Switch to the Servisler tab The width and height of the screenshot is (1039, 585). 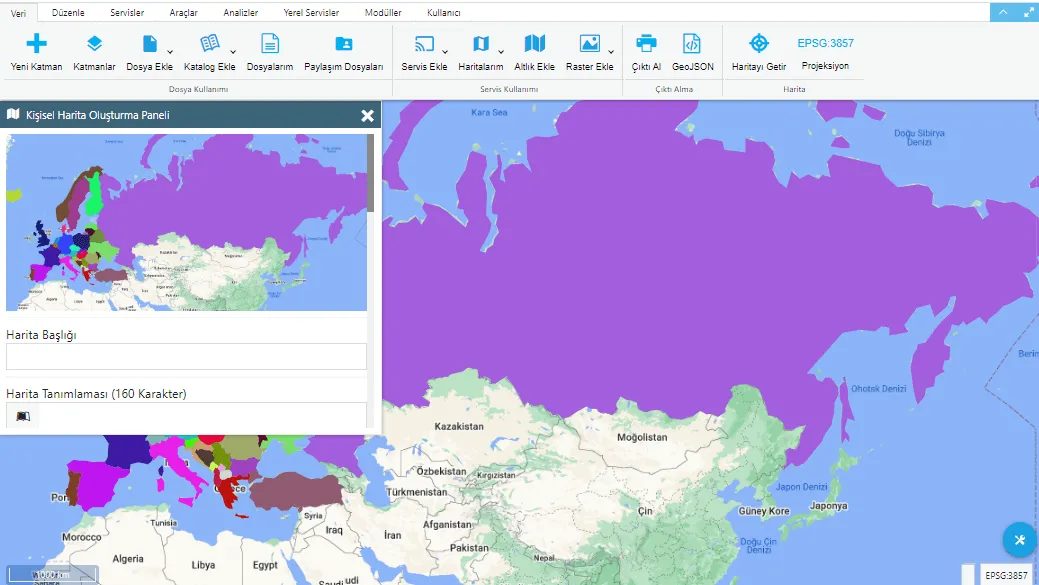point(127,13)
